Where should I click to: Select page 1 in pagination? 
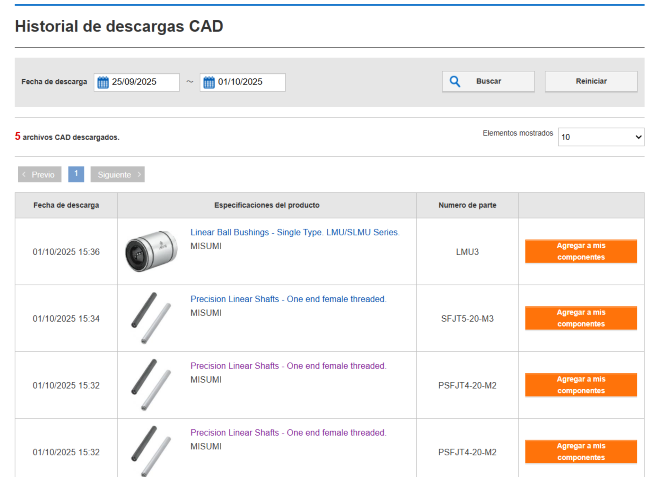(76, 174)
